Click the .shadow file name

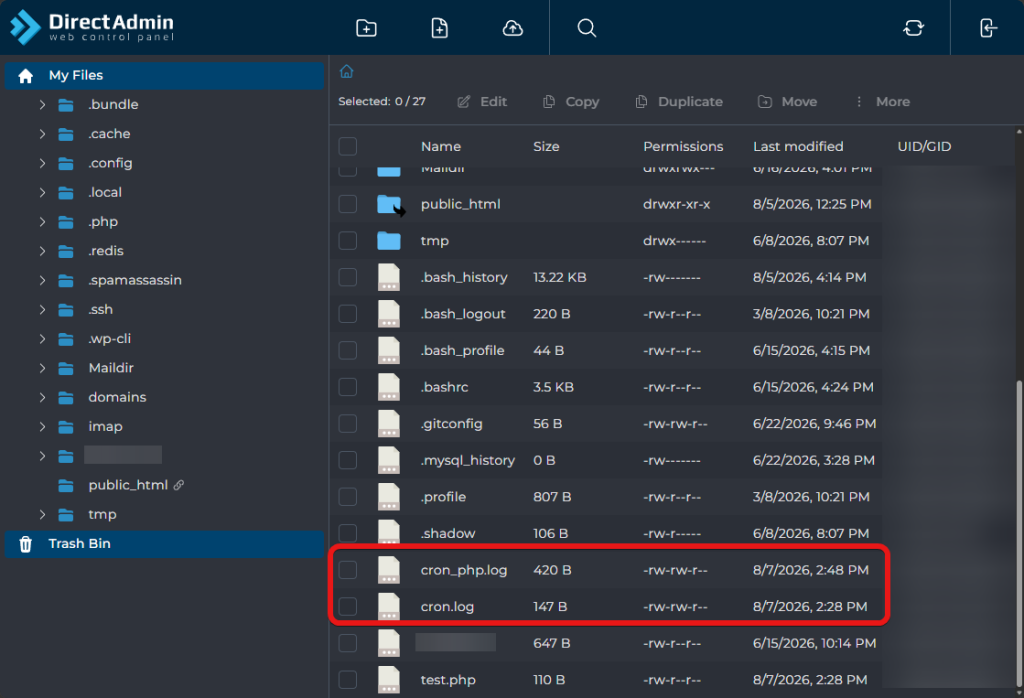pyautogui.click(x=448, y=533)
